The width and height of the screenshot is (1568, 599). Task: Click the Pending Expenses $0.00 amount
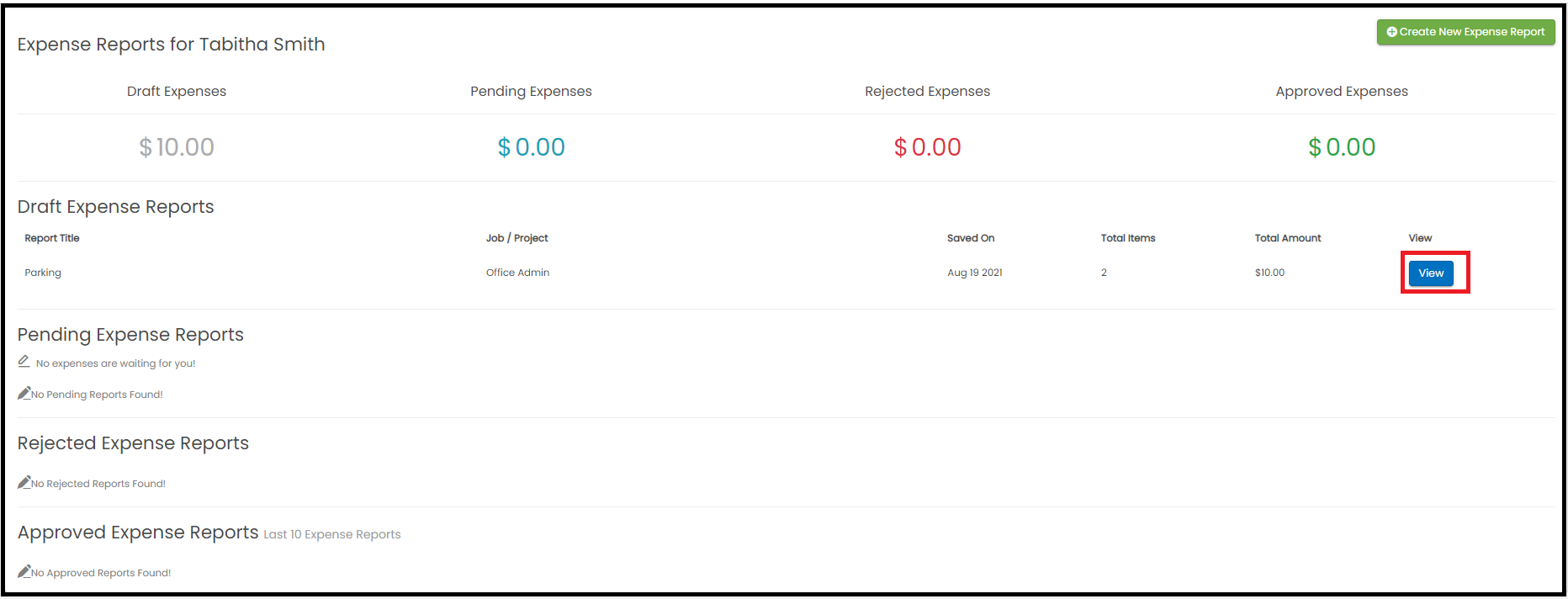pos(531,147)
